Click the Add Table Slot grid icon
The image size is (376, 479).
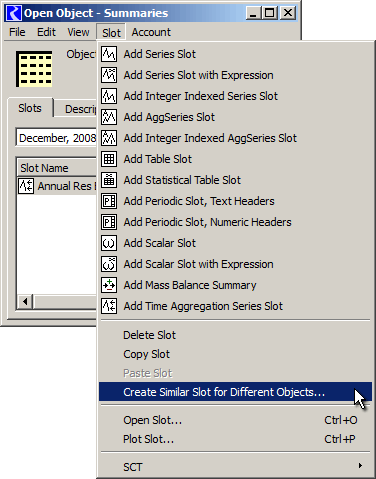pyautogui.click(x=109, y=159)
